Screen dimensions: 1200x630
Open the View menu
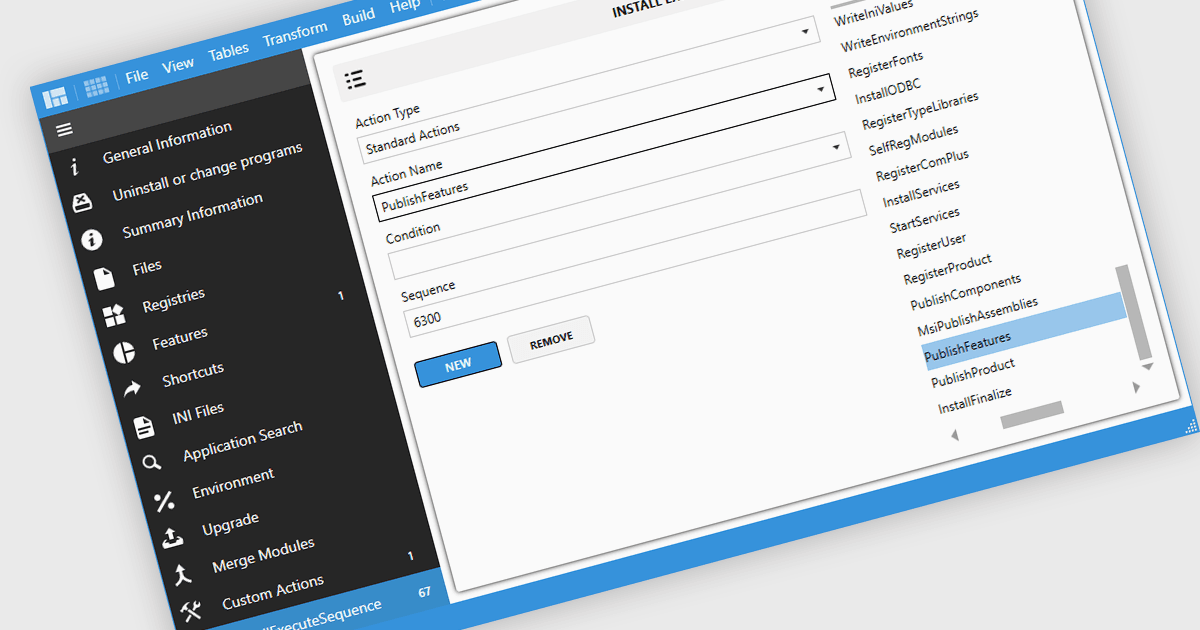click(x=178, y=65)
